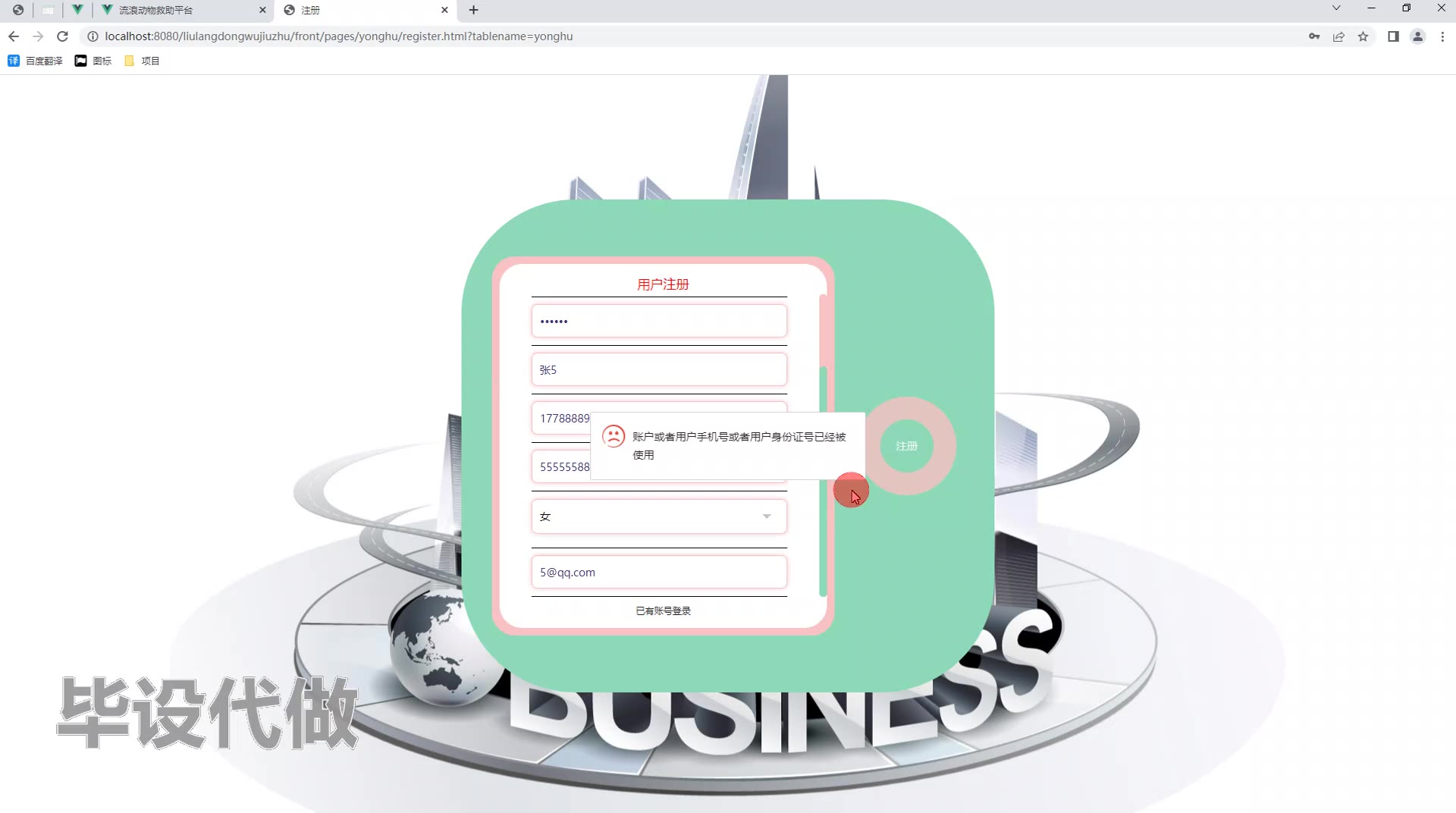Open a new browser tab
Viewport: 1456px width, 813px height.
[x=473, y=10]
